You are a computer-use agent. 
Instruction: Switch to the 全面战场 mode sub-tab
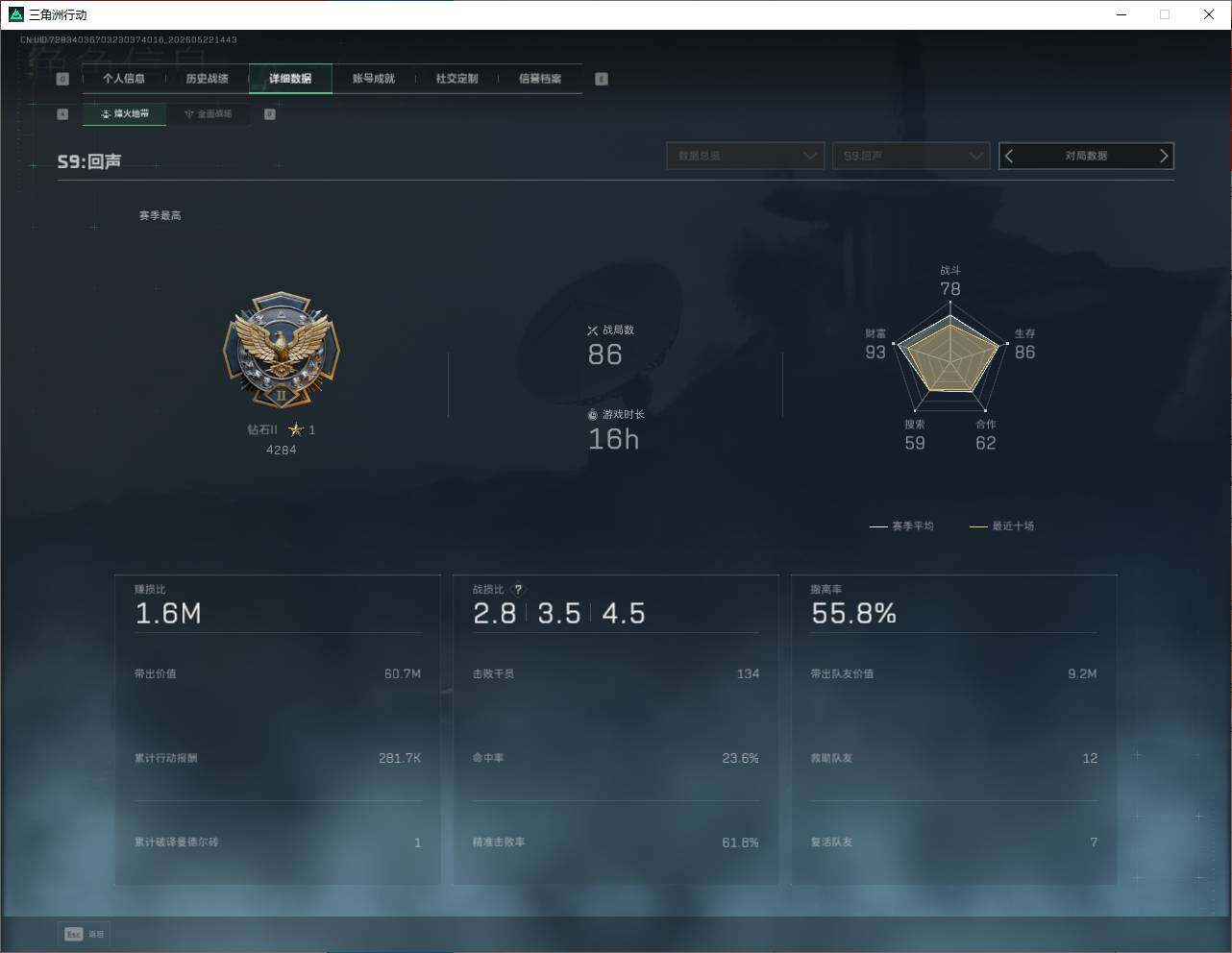tap(208, 113)
